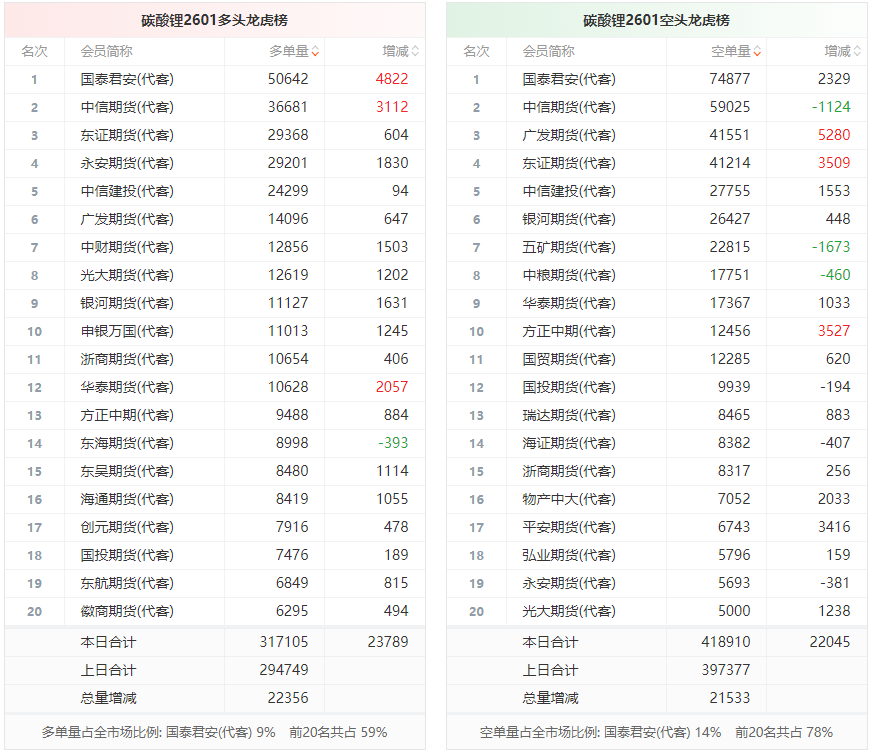Select 华泰期货(代客) in long table rank 12
870x753 pixels.
pyautogui.click(x=127, y=387)
